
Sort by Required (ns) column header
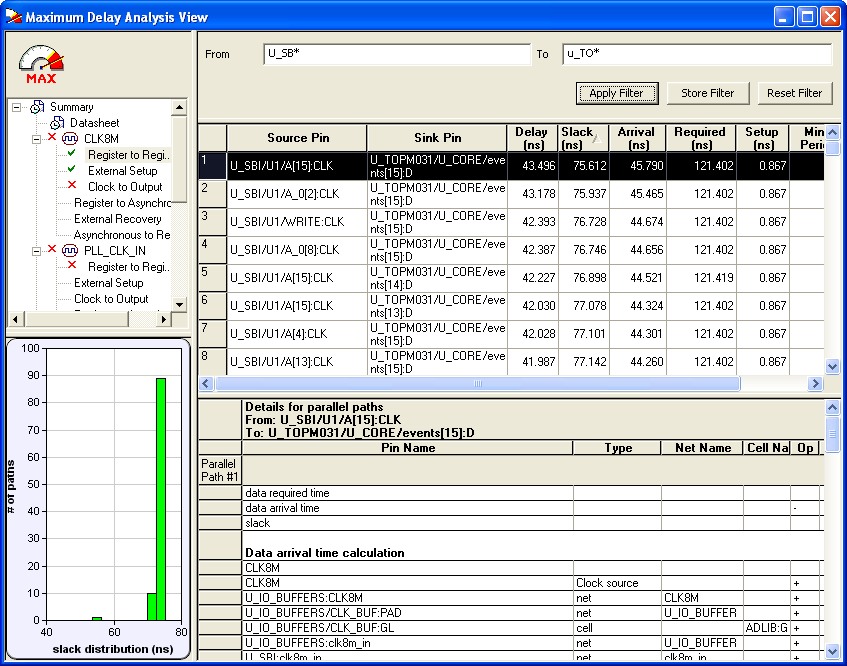coord(701,138)
